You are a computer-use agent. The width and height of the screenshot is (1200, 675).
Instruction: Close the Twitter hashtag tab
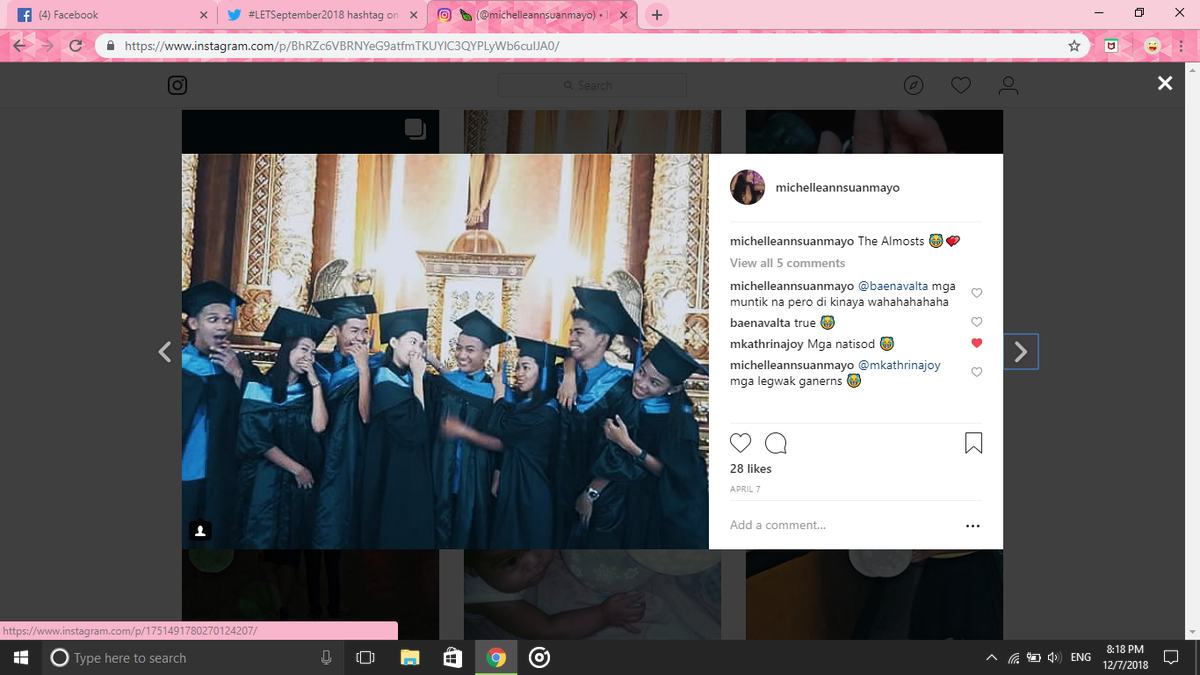point(412,15)
